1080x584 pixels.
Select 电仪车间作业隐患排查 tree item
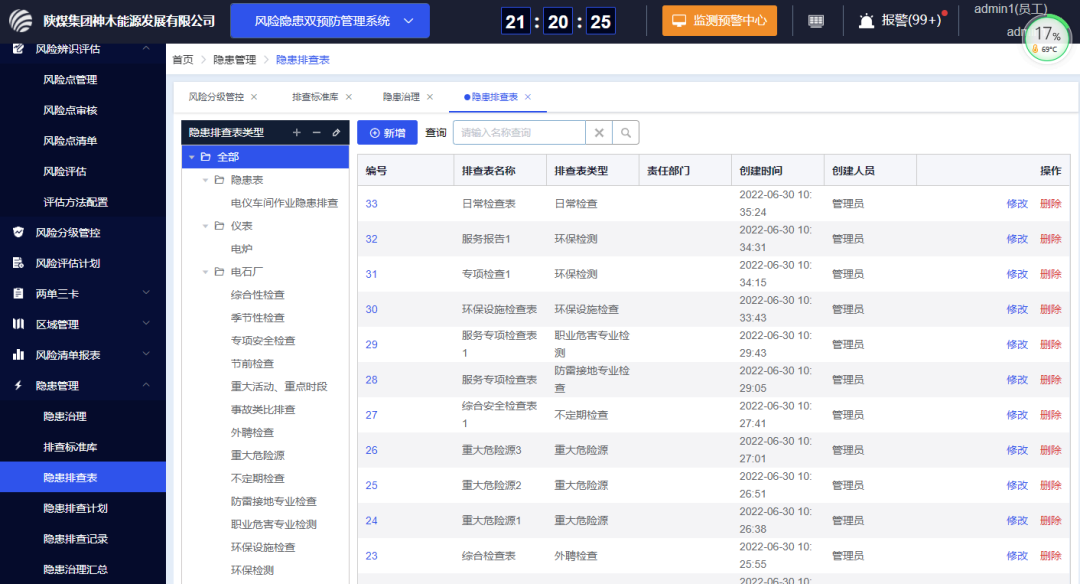(284, 203)
